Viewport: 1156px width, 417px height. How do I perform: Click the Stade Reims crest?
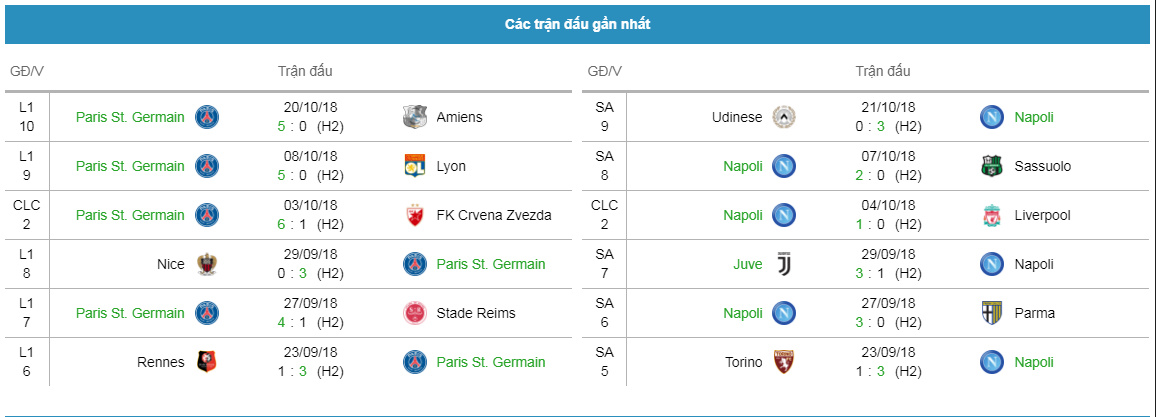(x=415, y=313)
